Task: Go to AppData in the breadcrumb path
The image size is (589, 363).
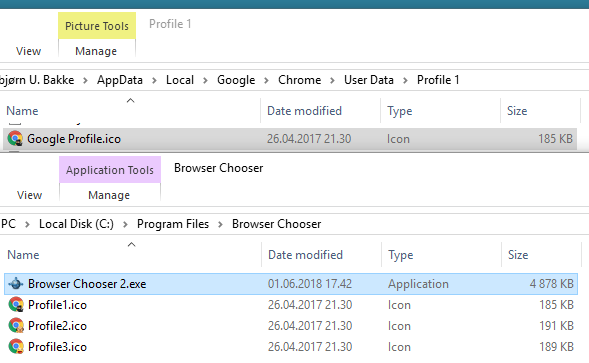Action: click(120, 80)
